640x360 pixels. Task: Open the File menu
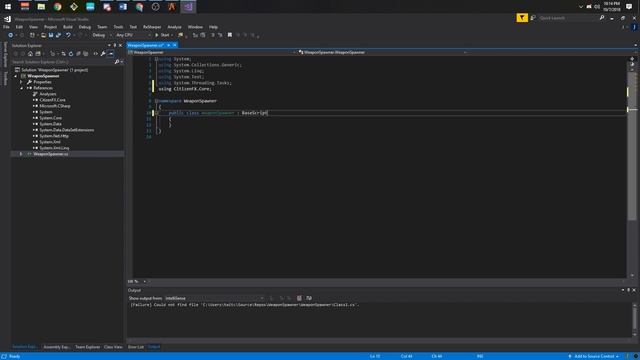pos(6,27)
